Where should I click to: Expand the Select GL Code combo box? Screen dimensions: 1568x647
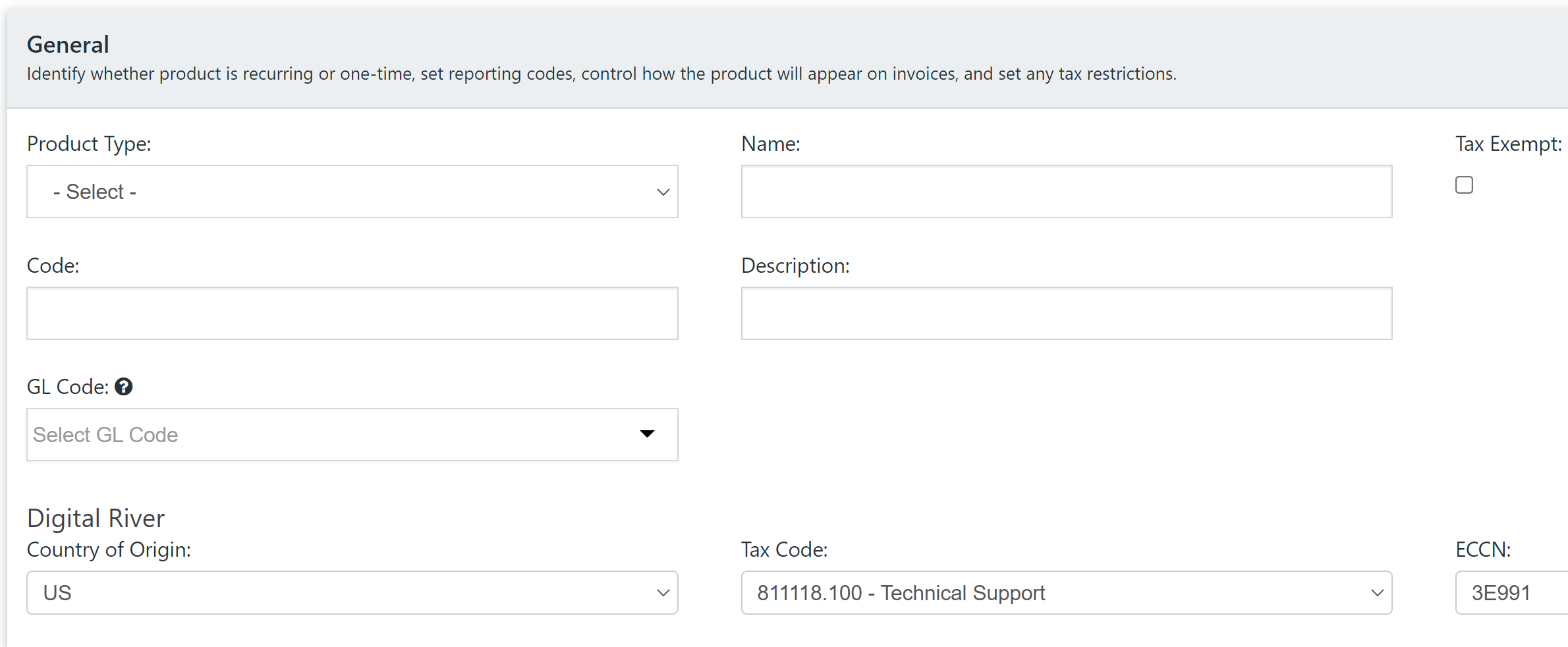click(x=352, y=435)
